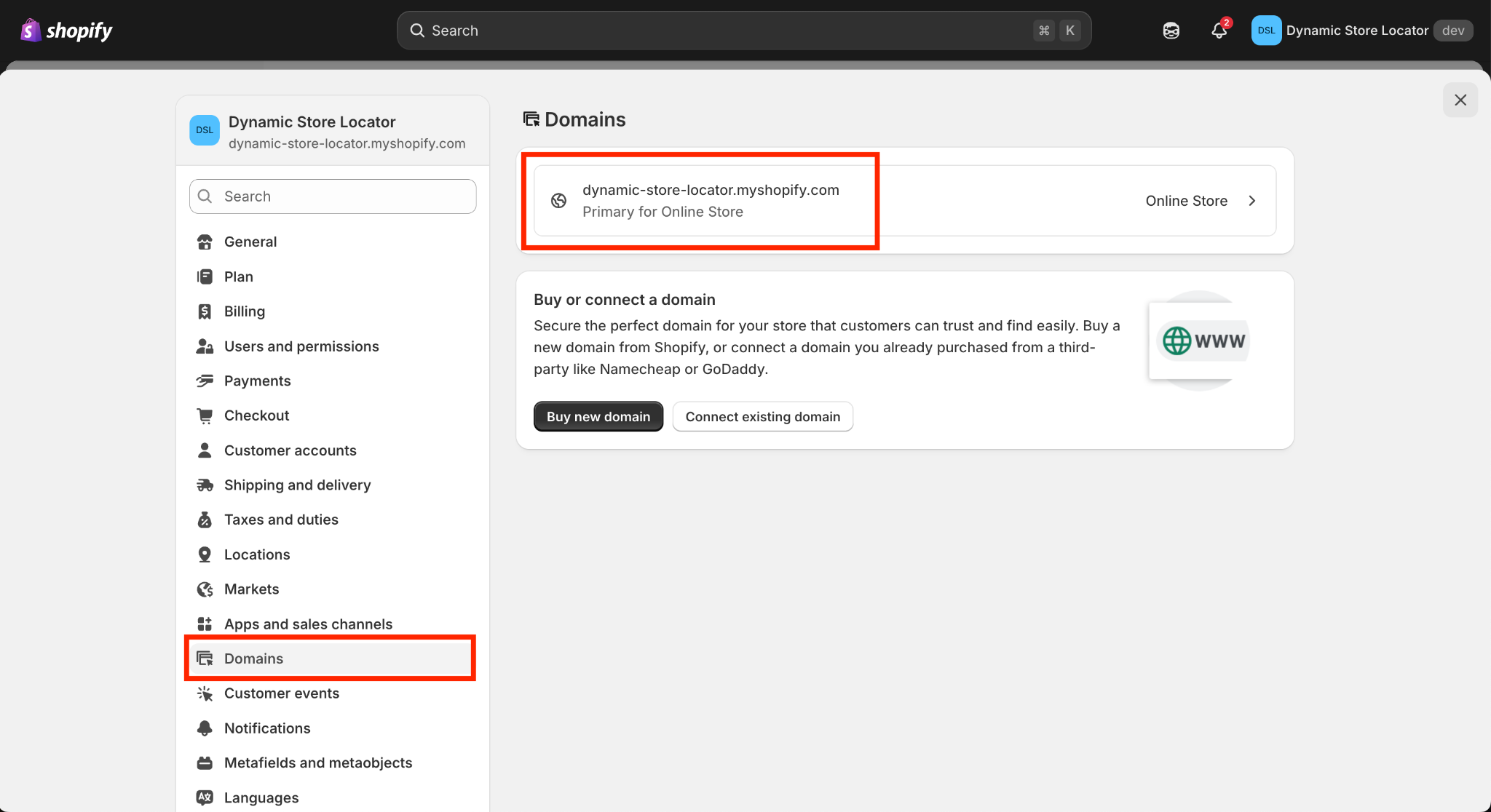Click the DSL badge in settings sidebar header

205,130
